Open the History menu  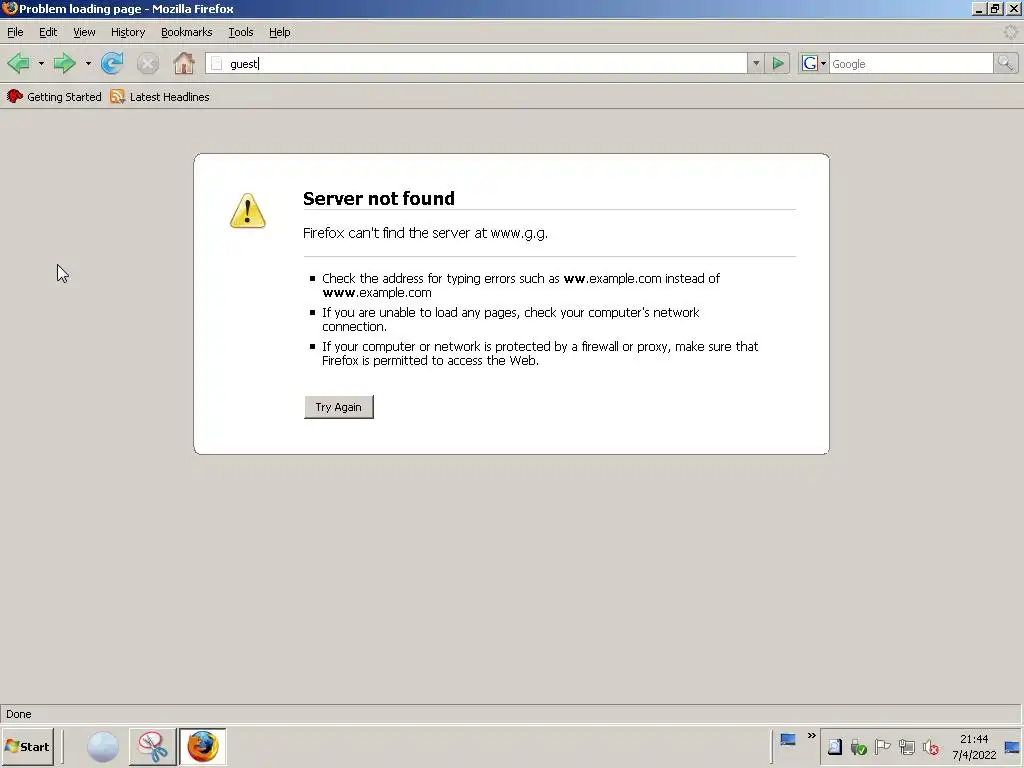tap(128, 32)
